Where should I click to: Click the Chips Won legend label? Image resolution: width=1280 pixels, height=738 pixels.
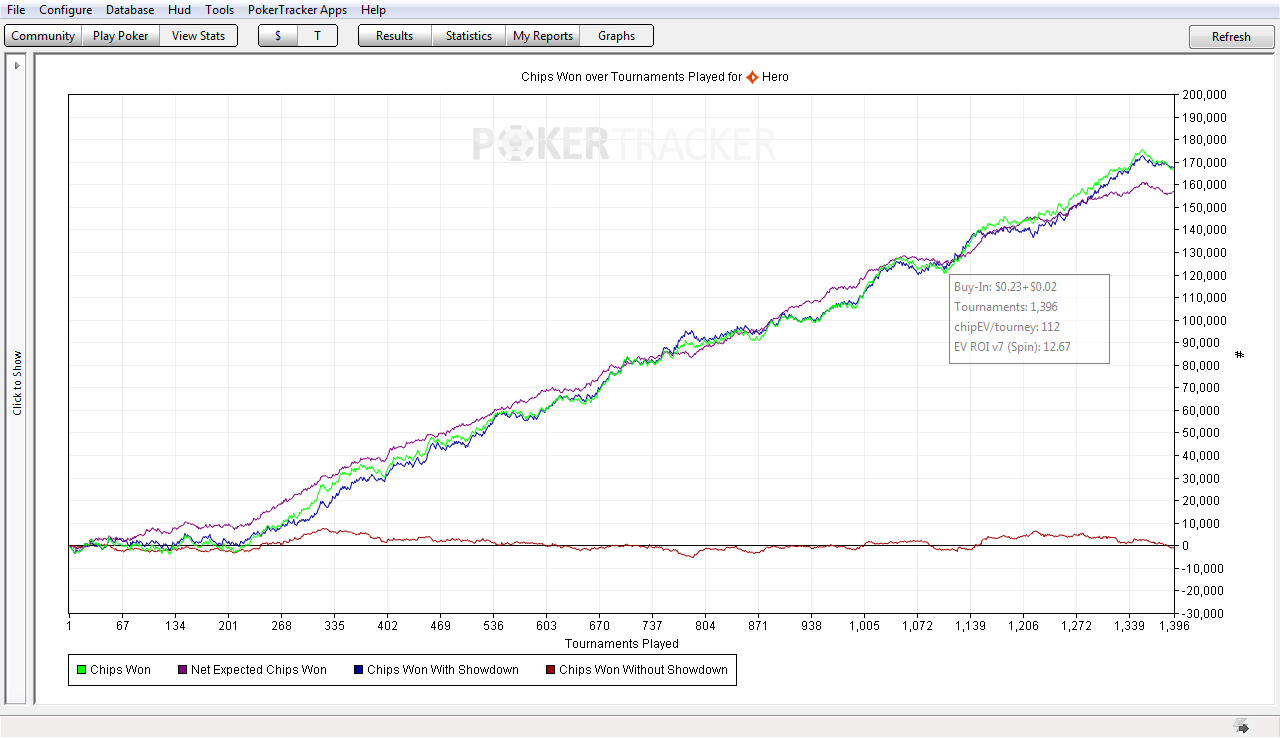[x=120, y=670]
